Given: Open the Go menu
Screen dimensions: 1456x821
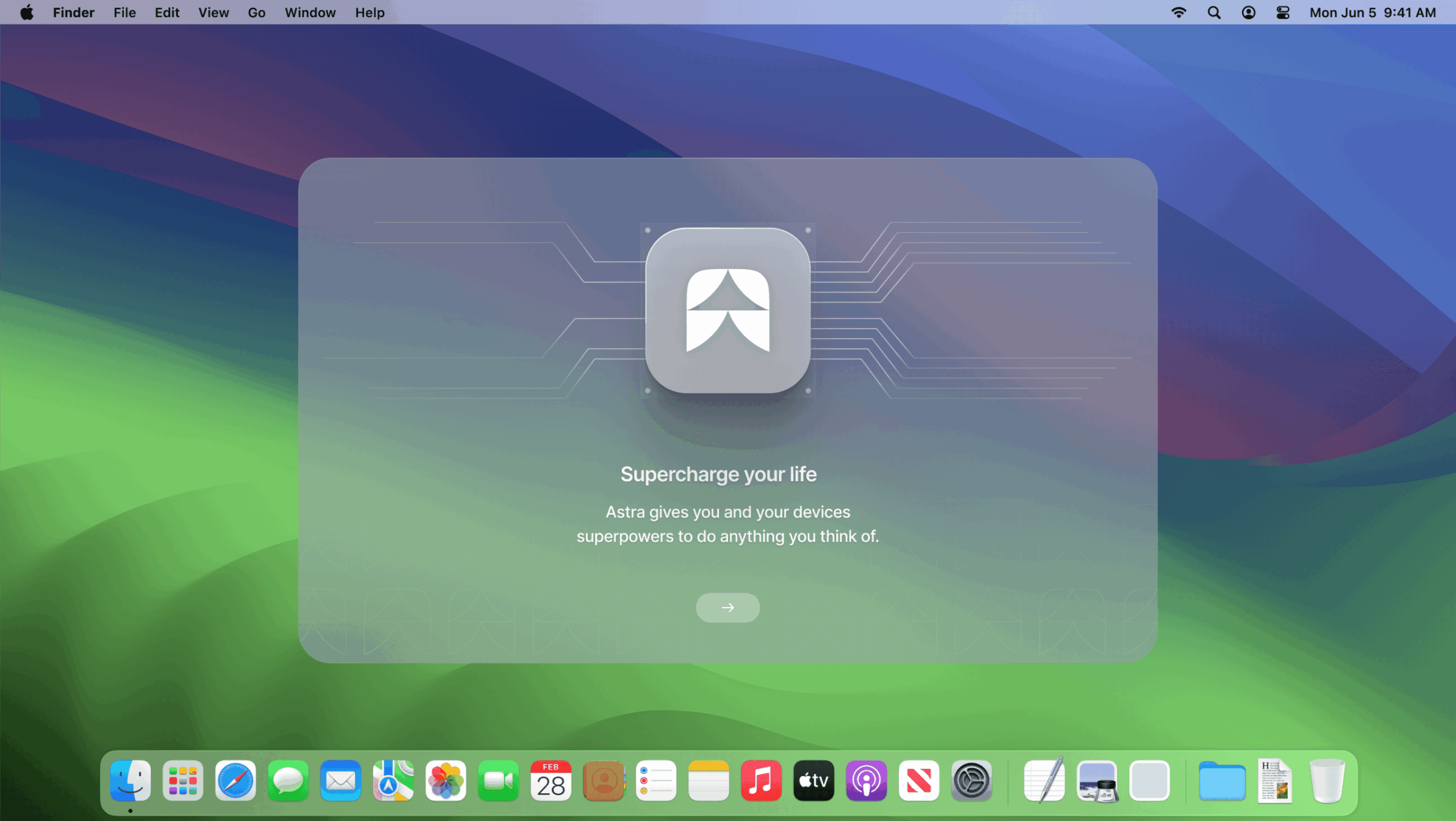Looking at the screenshot, I should pos(256,13).
